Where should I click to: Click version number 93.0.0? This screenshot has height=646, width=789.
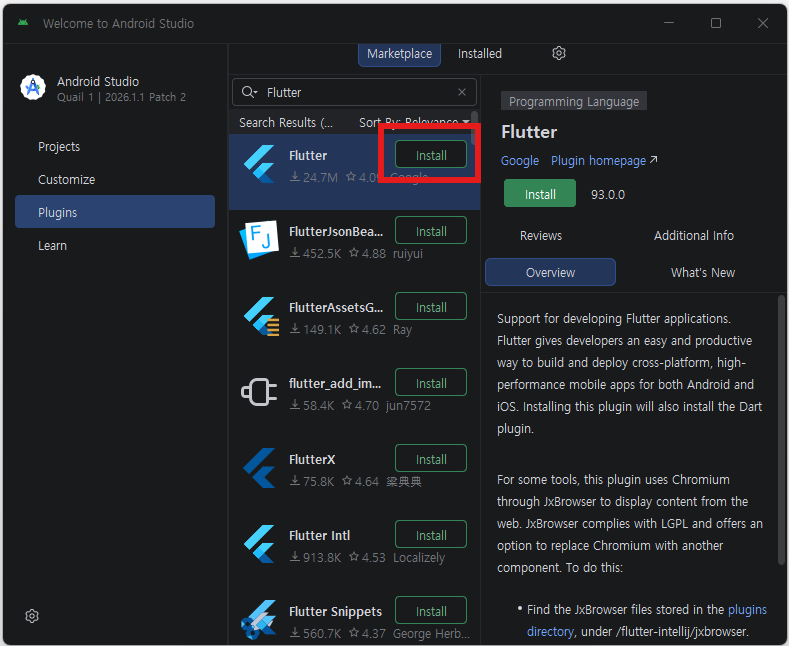point(608,195)
